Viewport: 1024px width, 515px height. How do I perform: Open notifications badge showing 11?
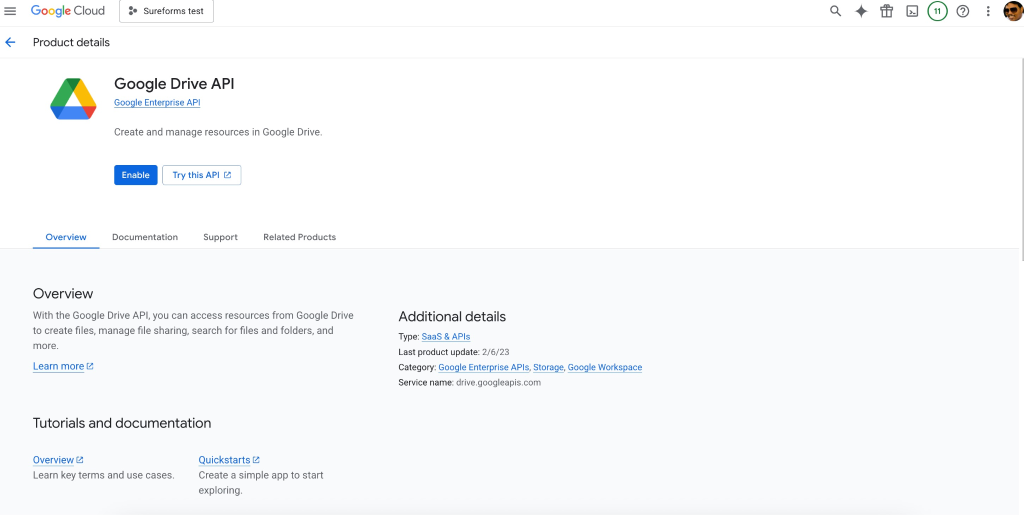pos(937,11)
